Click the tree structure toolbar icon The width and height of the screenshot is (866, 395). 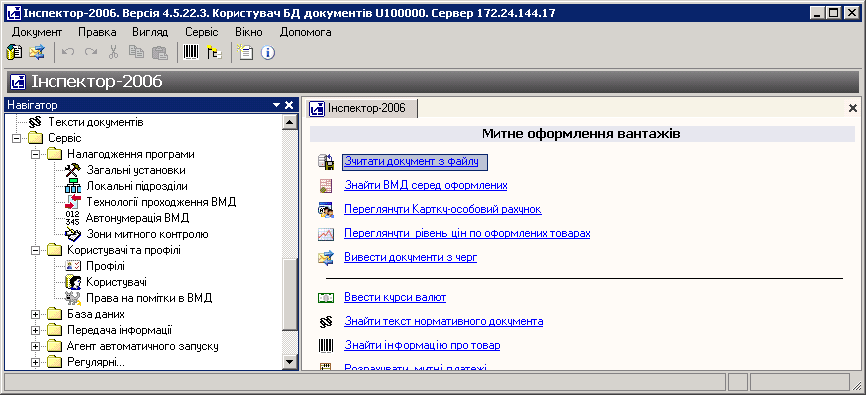click(214, 52)
